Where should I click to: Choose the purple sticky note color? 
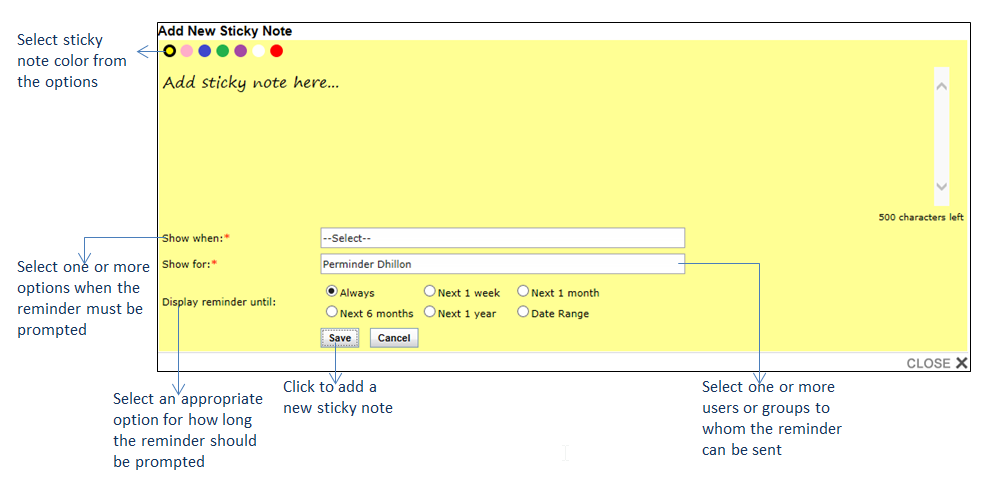coord(240,51)
